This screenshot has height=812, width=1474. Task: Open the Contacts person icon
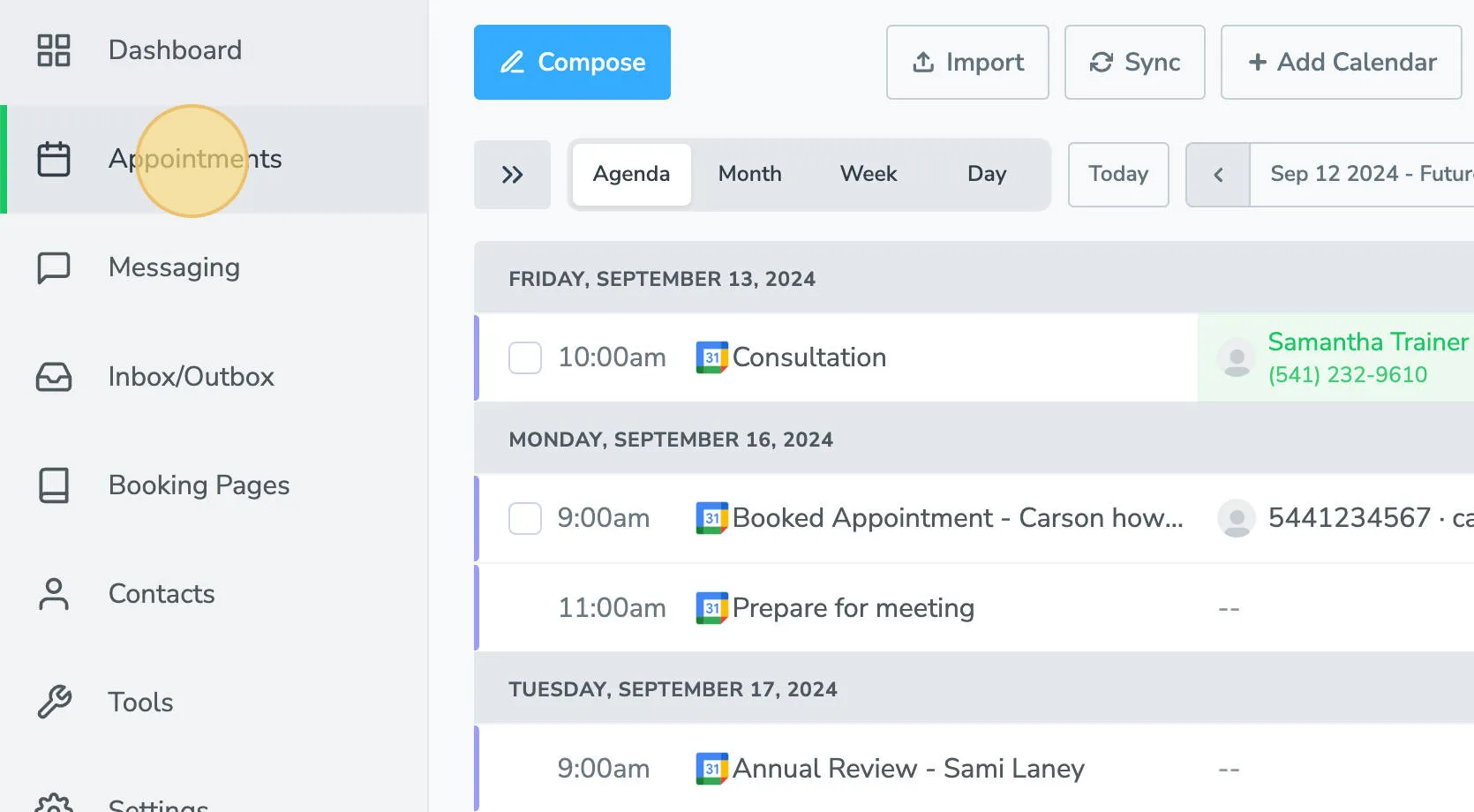53,593
